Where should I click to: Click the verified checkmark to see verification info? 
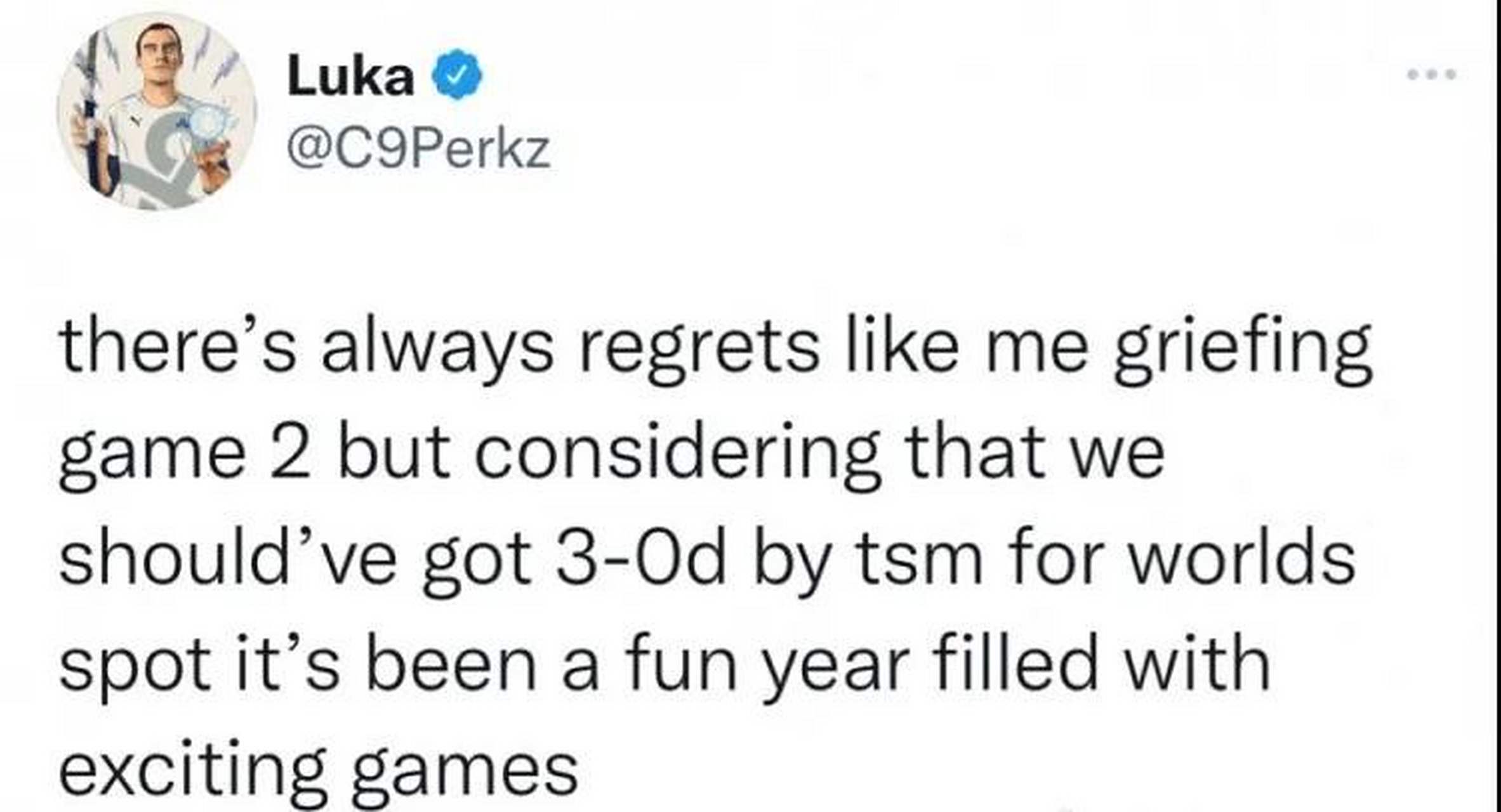[456, 75]
